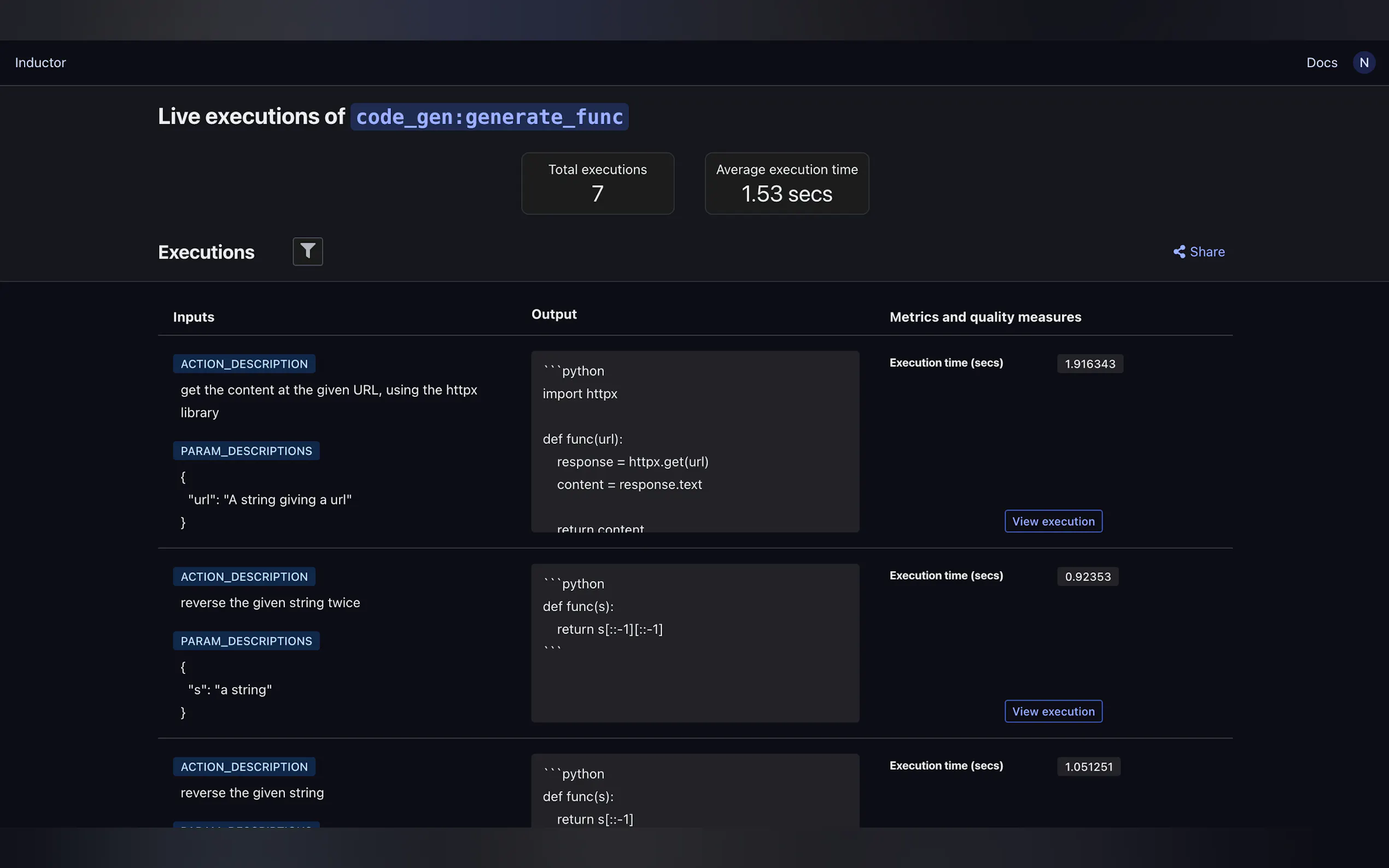Click the Share icon link
The image size is (1389, 868).
1198,252
